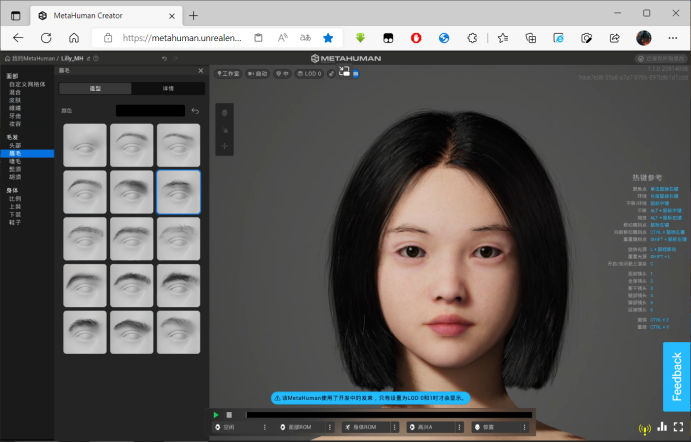Select the sculpt head tool icon in viewport
This screenshot has width=691, height=443.
click(224, 113)
